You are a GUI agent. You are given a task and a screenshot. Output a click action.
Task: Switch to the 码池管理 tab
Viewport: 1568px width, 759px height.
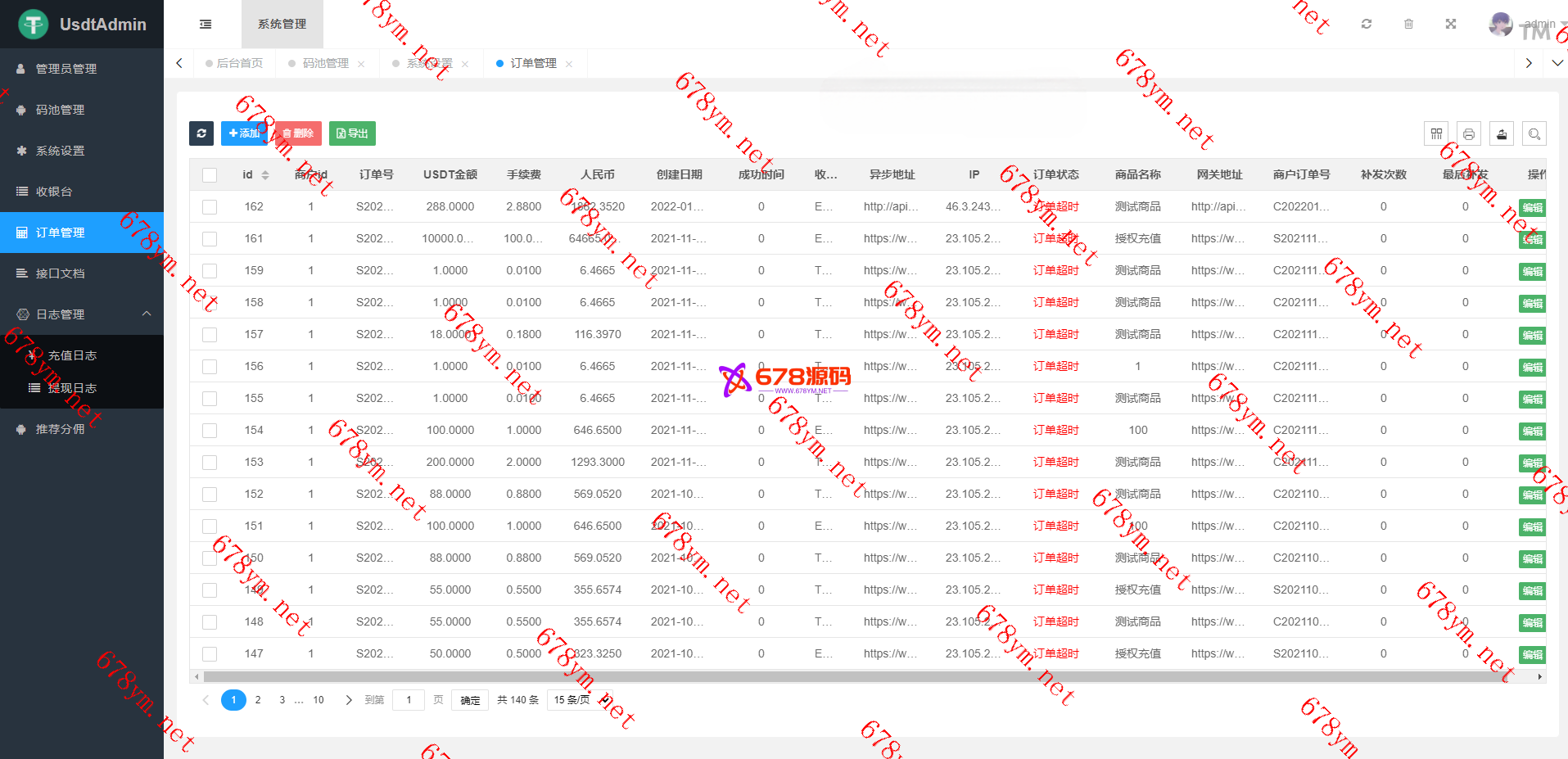(325, 63)
